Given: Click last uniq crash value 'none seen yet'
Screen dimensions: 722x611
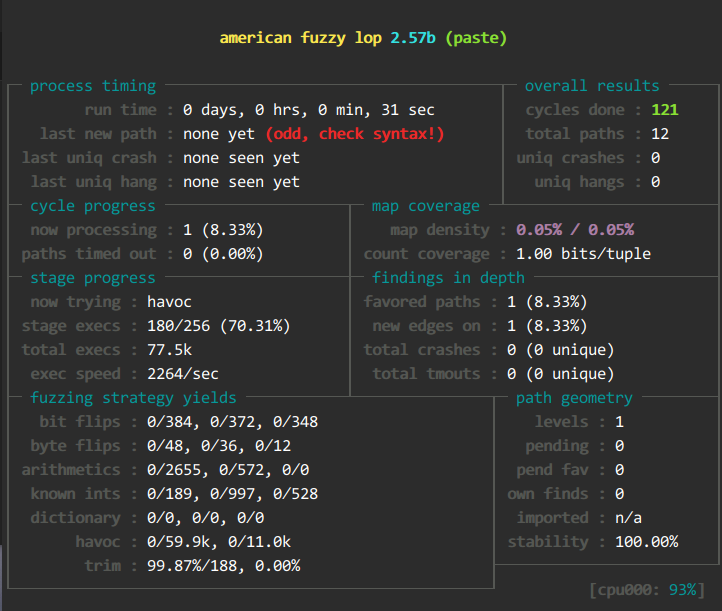Looking at the screenshot, I should tap(241, 158).
